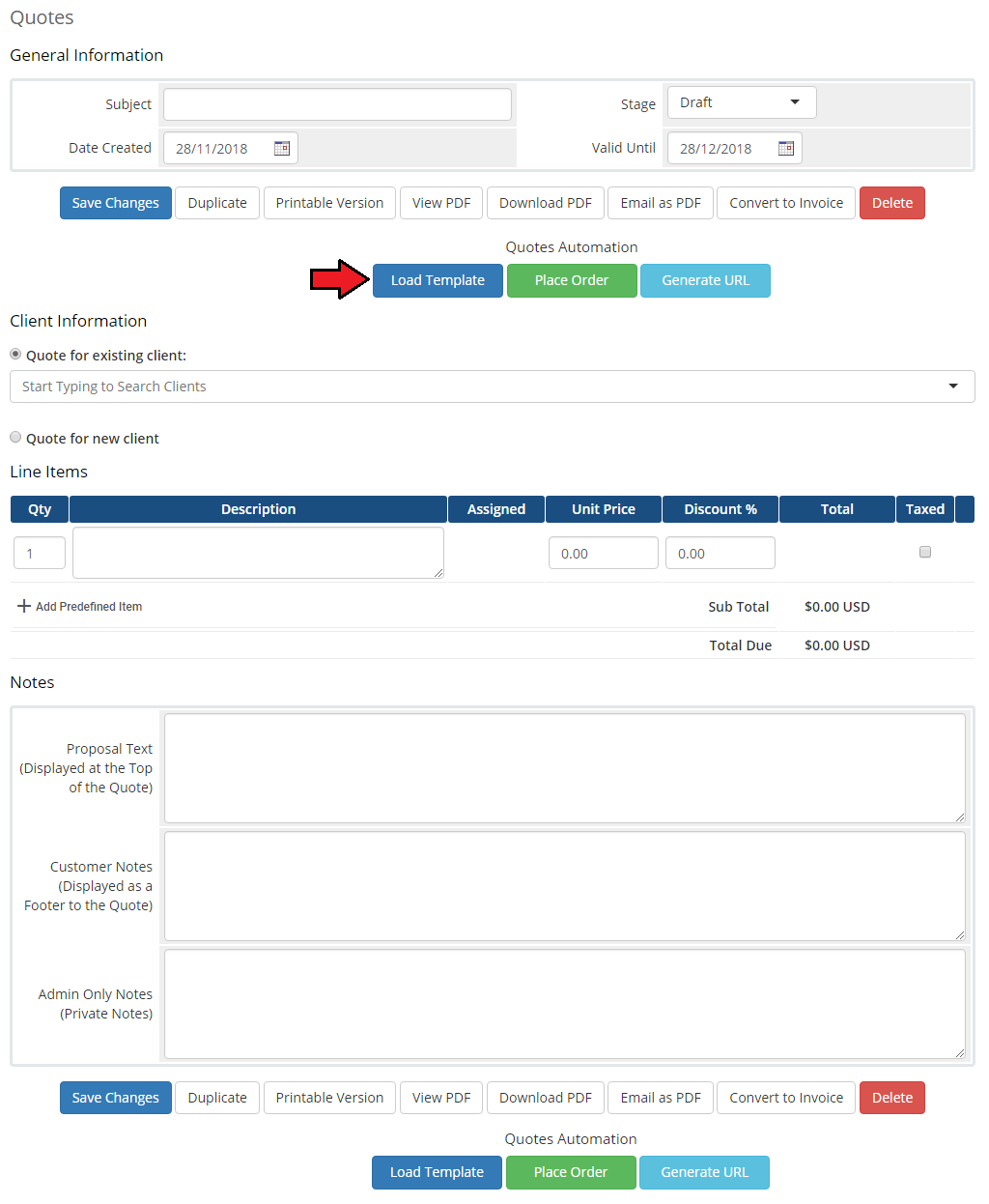Click the bottom Email as PDF button
This screenshot has width=989, height=1204.
pos(661,1098)
